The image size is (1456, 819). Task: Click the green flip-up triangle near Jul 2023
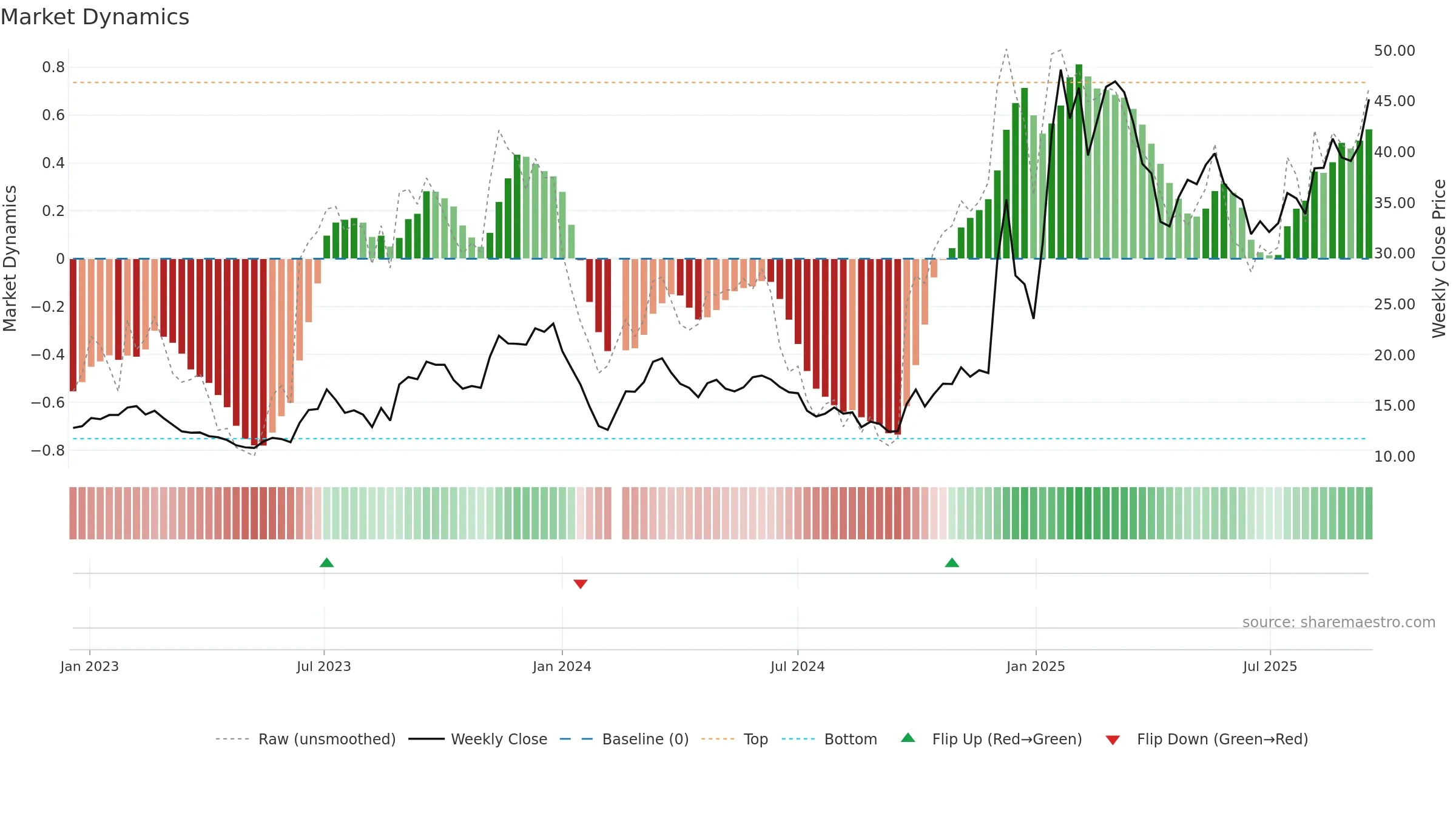coord(326,562)
